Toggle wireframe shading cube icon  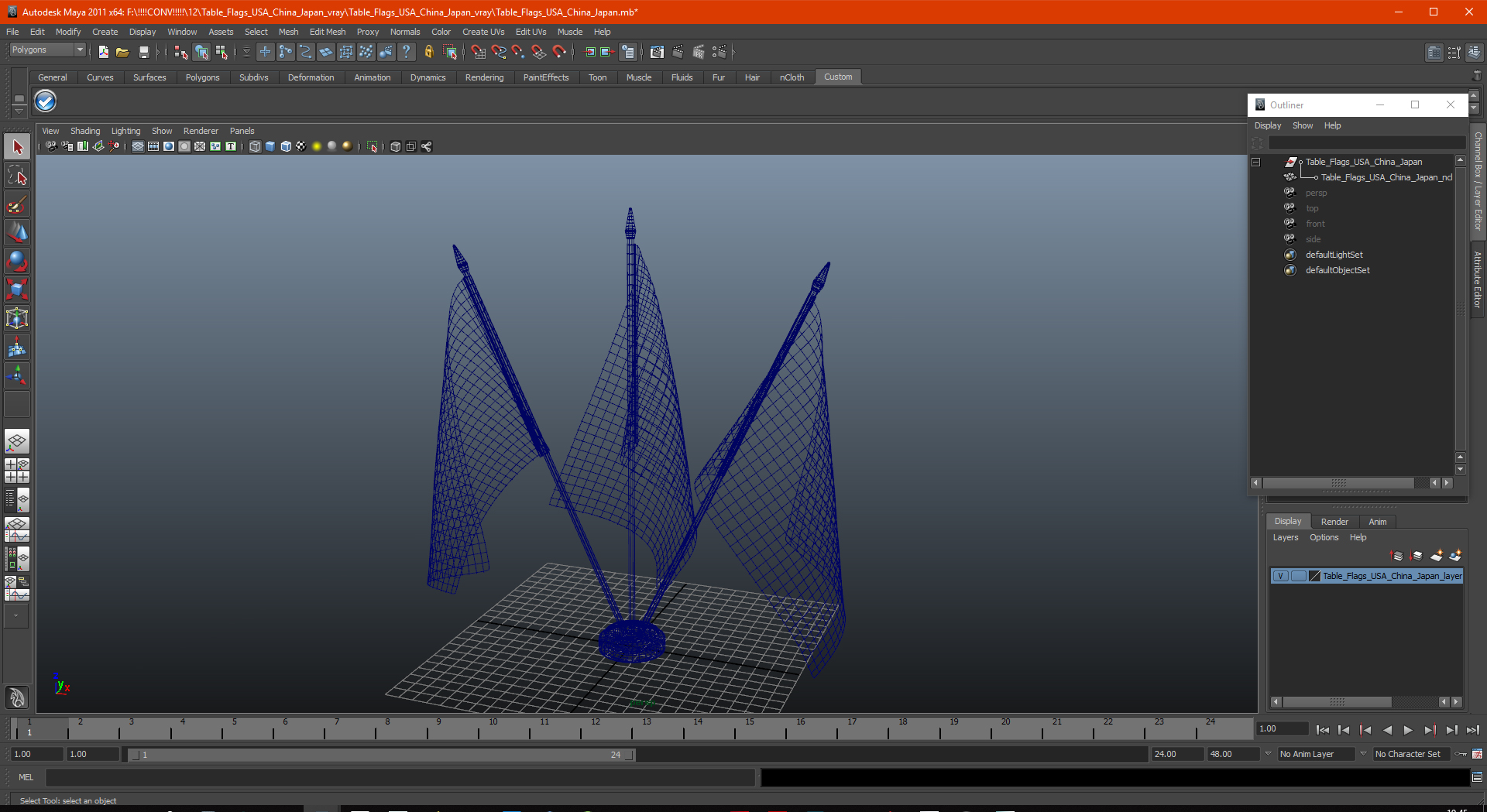(255, 146)
